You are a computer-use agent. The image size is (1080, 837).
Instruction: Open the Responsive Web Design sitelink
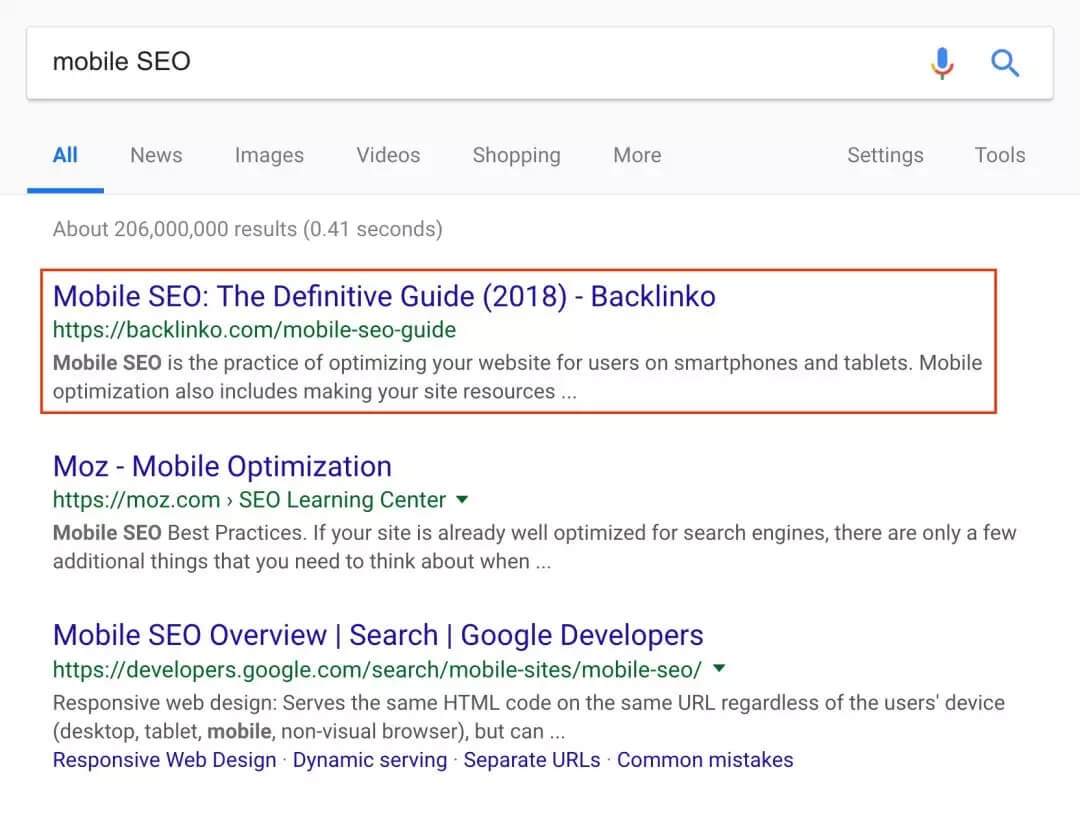[164, 760]
